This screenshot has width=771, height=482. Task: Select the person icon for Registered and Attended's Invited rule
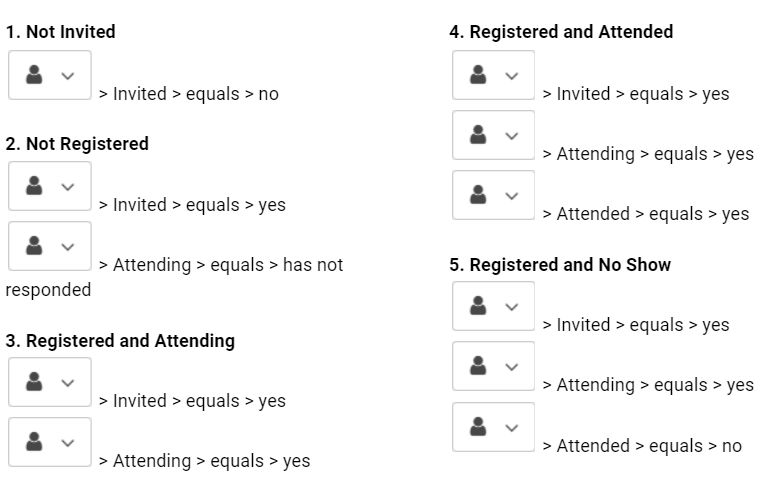[478, 75]
